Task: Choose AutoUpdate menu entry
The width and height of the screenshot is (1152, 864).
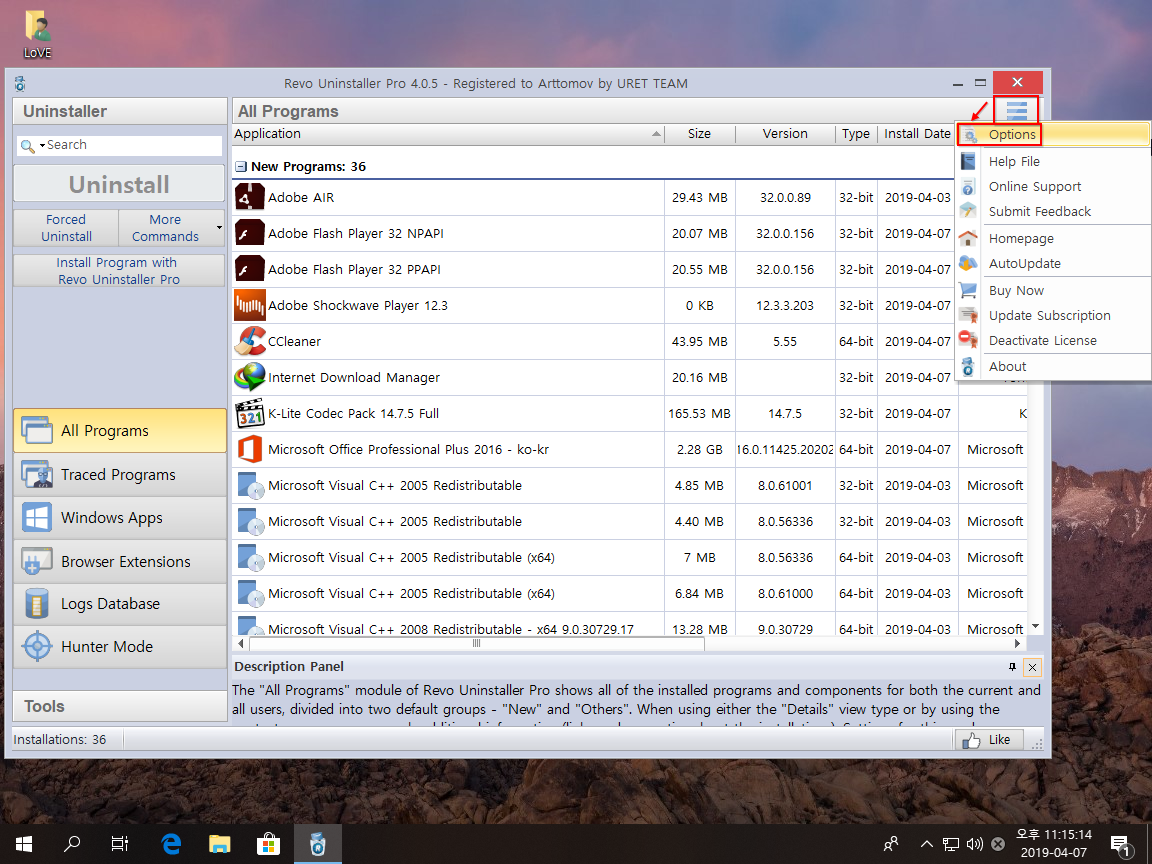Action: [x=1053, y=263]
